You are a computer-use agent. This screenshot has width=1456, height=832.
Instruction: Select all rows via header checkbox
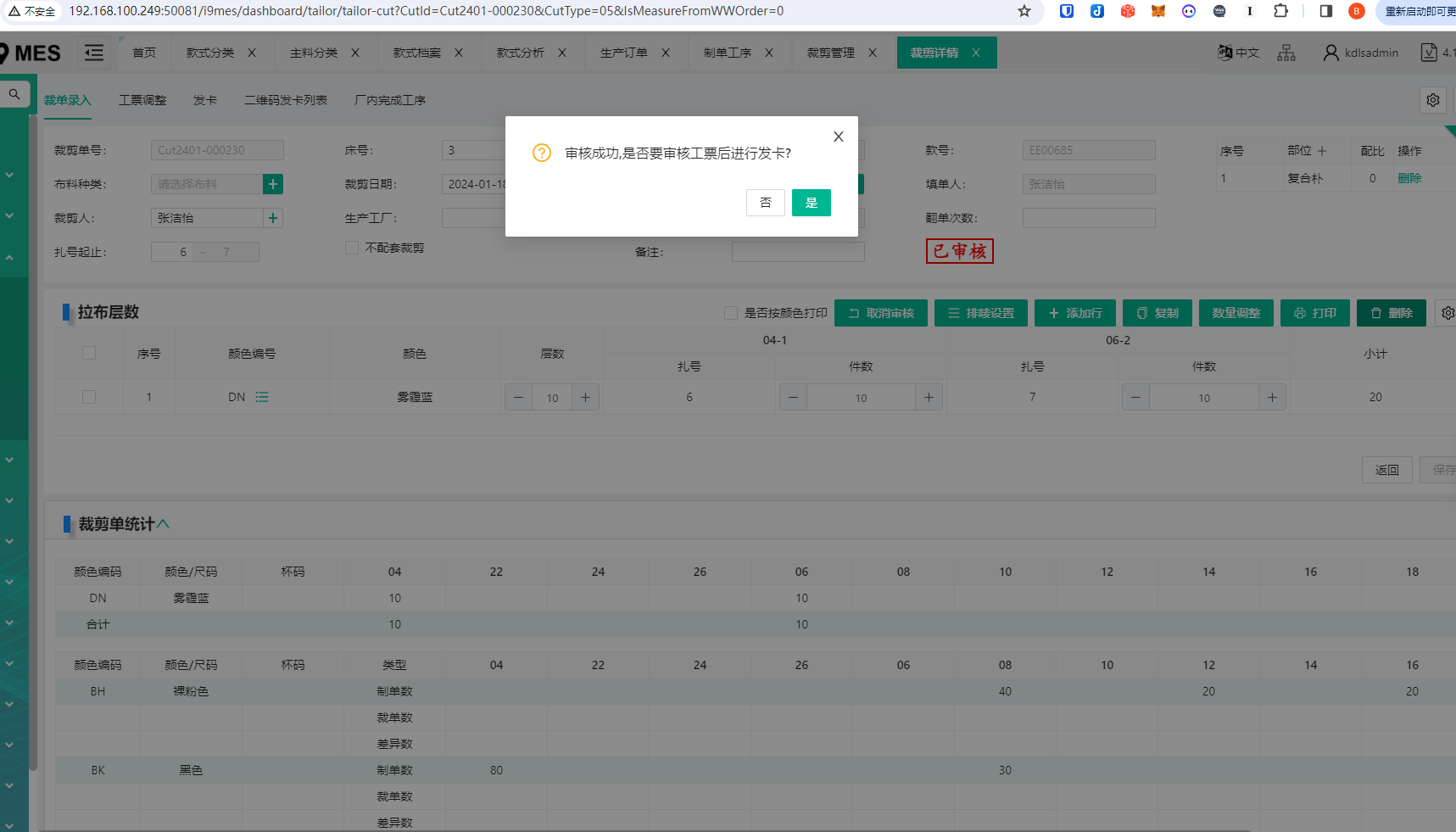click(x=89, y=353)
